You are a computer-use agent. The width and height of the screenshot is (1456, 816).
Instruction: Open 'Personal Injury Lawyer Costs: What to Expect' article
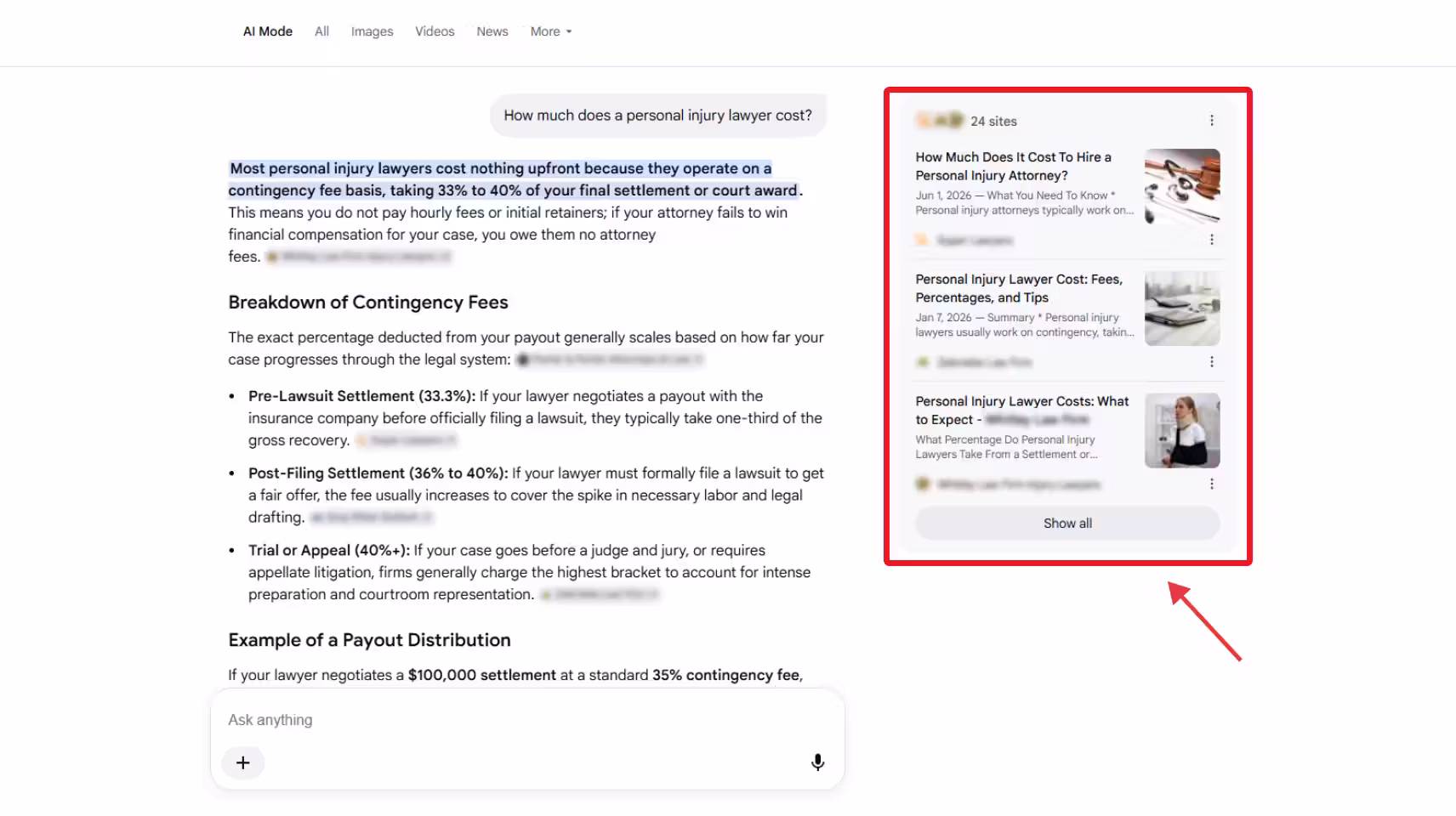coord(1022,411)
